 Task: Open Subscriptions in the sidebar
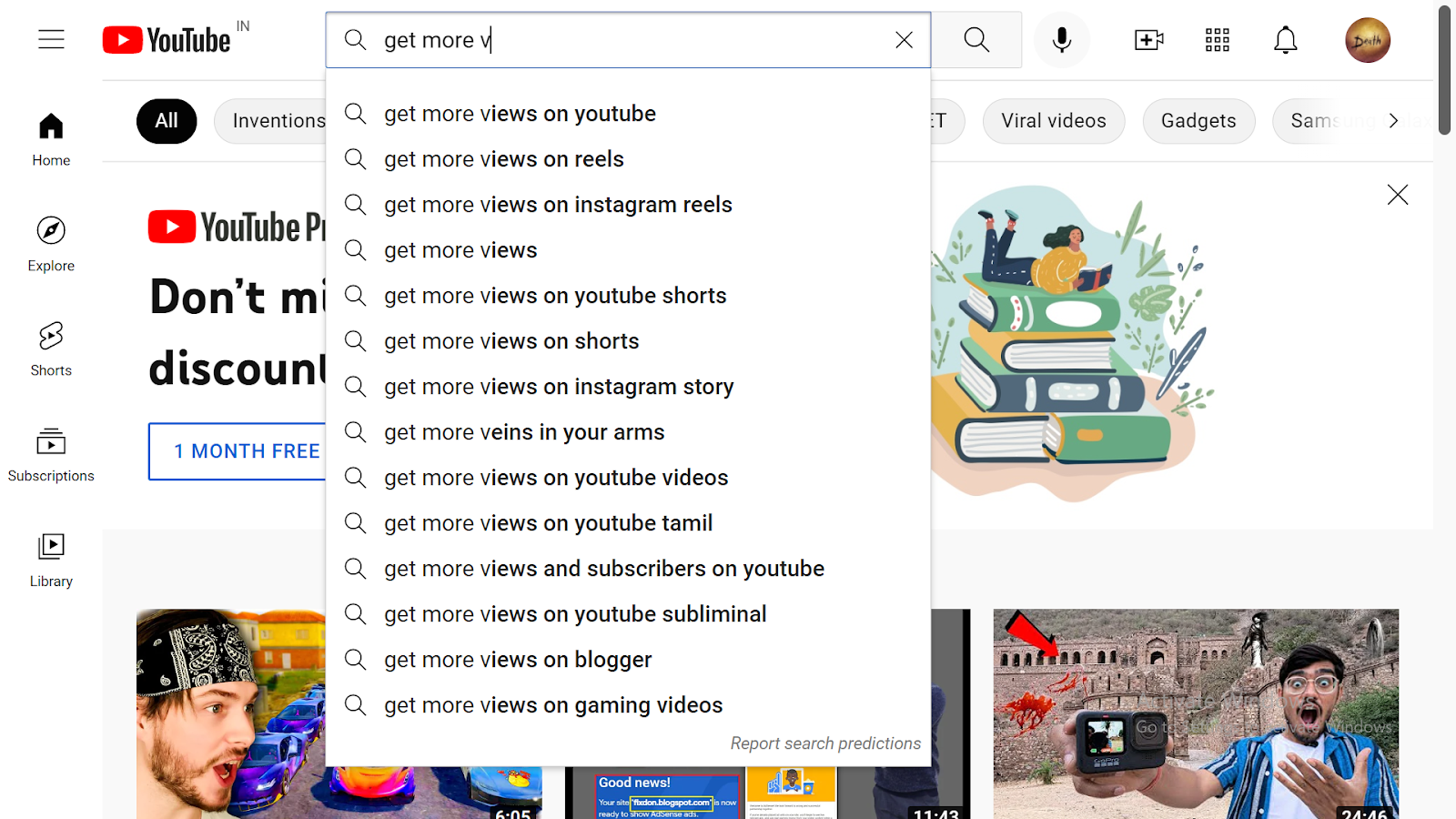coord(51,455)
